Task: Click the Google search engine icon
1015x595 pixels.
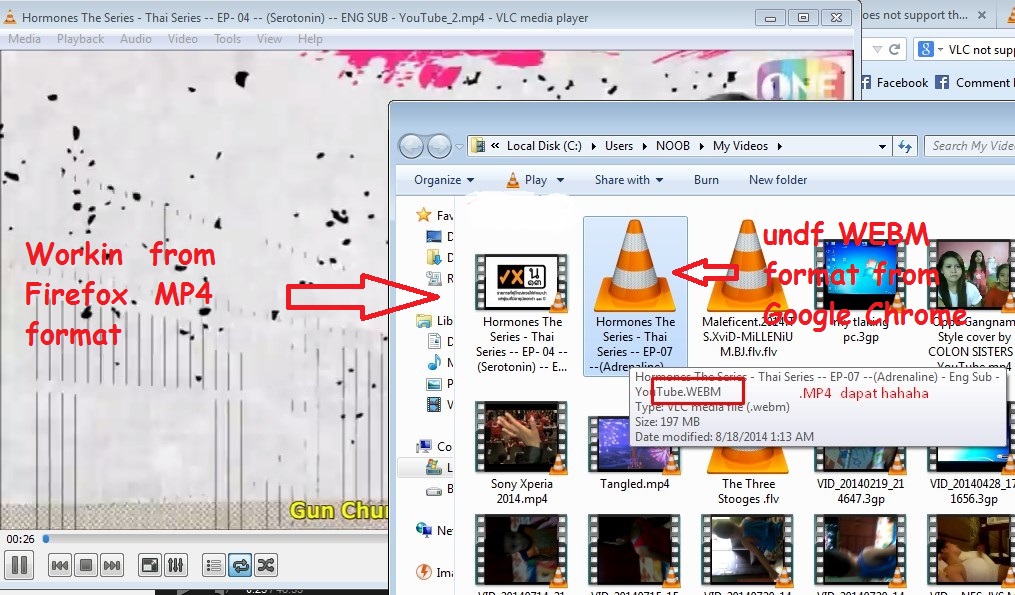Action: (926, 49)
